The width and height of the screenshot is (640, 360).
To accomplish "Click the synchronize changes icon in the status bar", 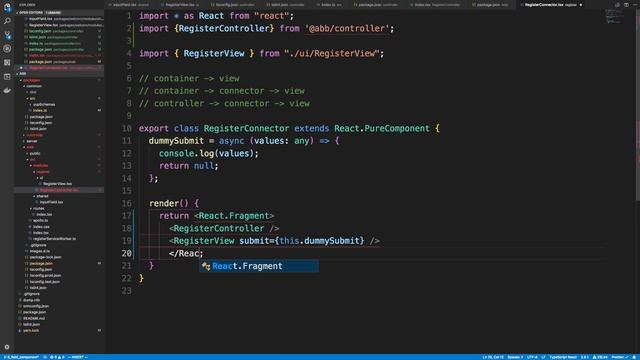I will [45, 357].
